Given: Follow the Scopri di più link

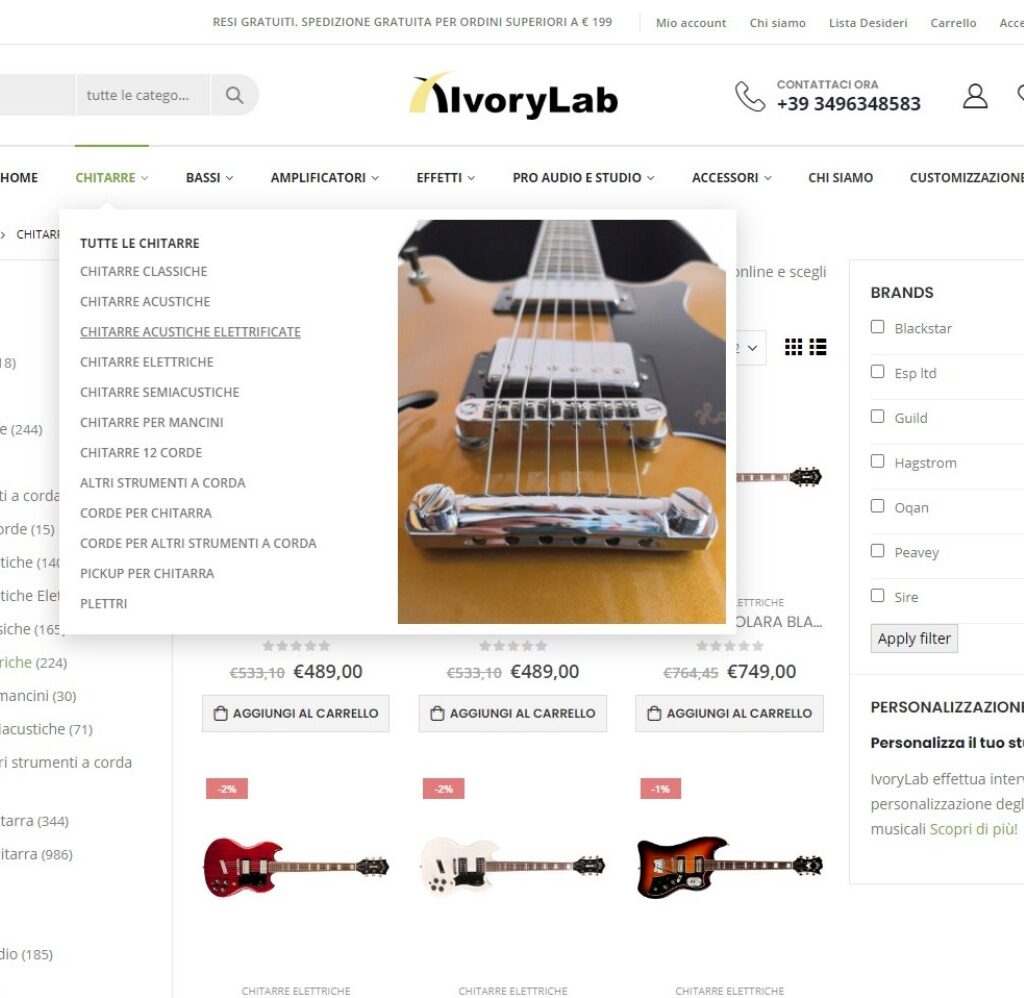Looking at the screenshot, I should (x=973, y=829).
